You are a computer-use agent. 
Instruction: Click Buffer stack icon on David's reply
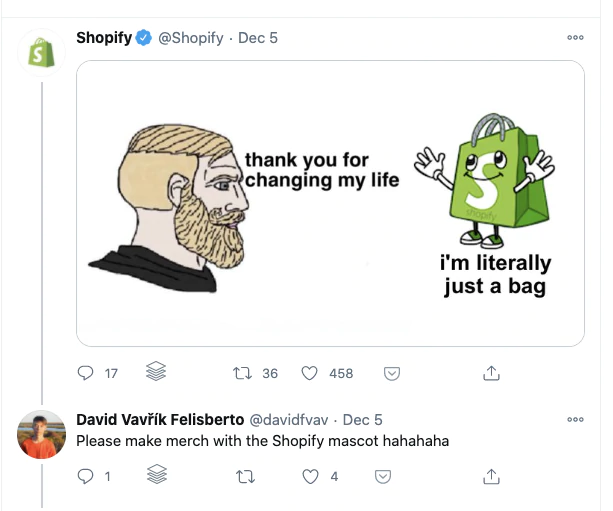point(155,477)
